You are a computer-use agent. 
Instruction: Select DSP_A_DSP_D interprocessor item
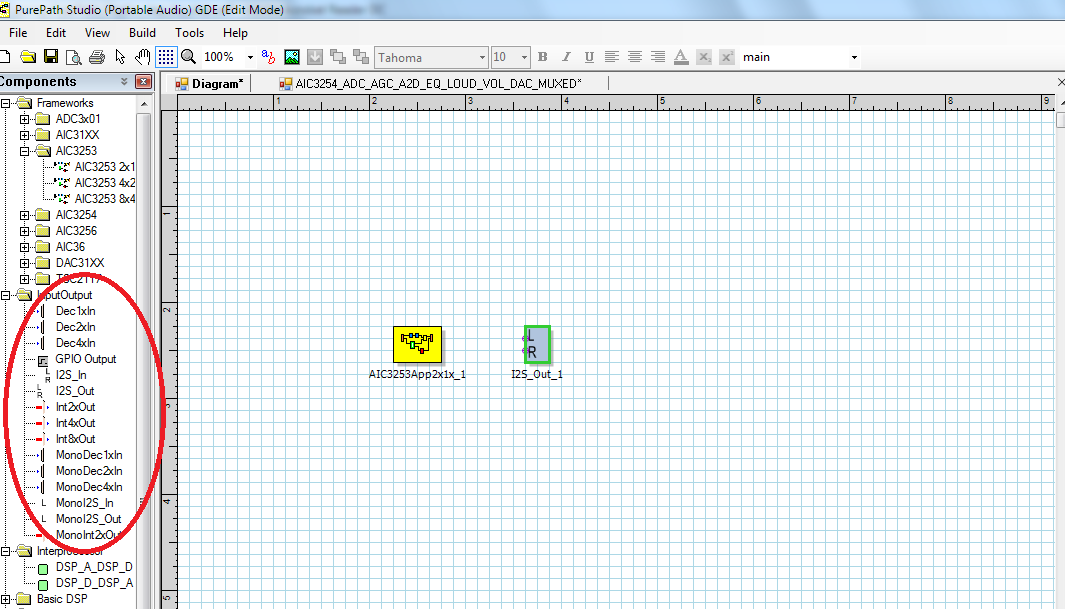pyautogui.click(x=94, y=567)
